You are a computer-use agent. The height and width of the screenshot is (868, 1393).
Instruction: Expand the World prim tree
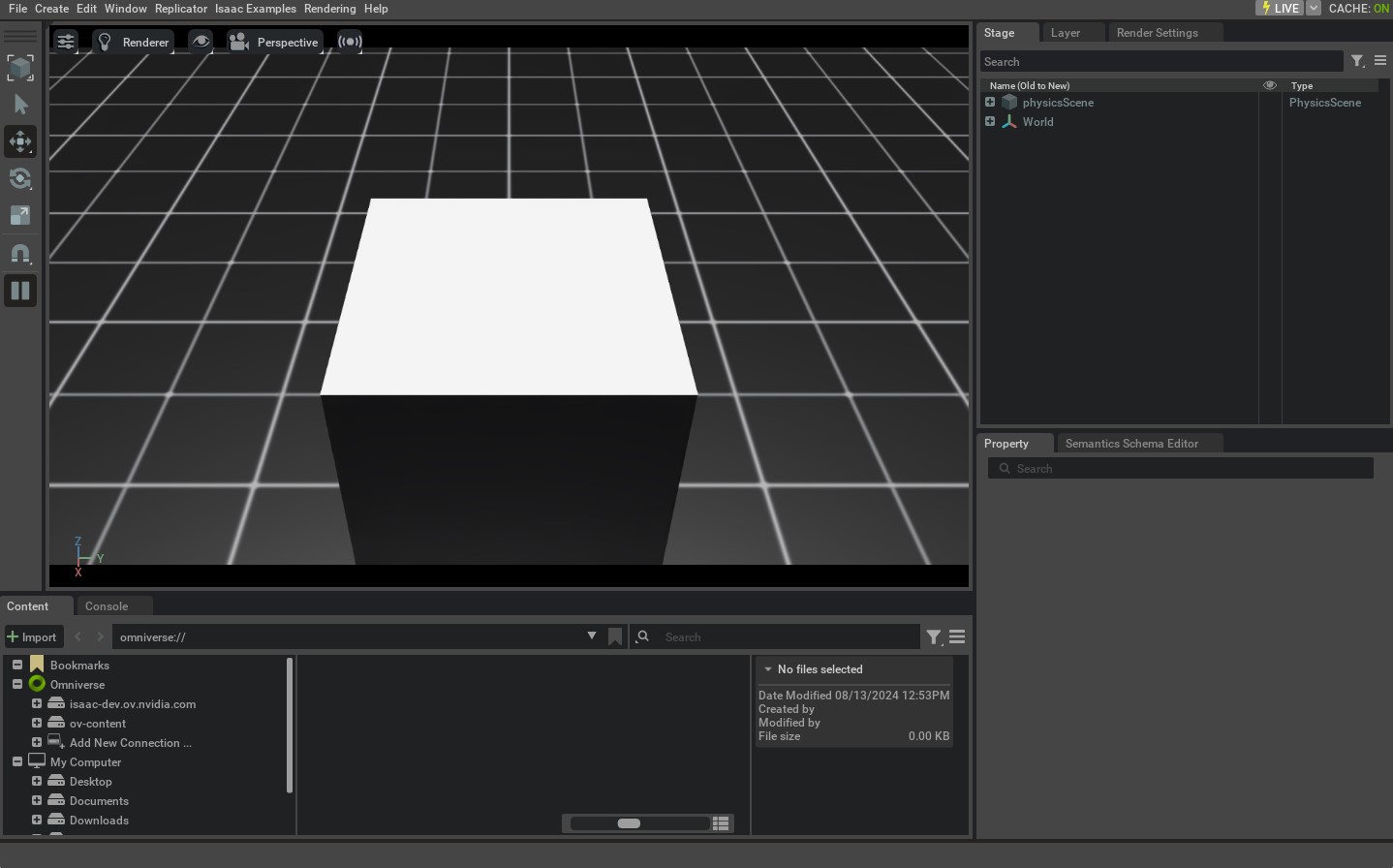[990, 122]
